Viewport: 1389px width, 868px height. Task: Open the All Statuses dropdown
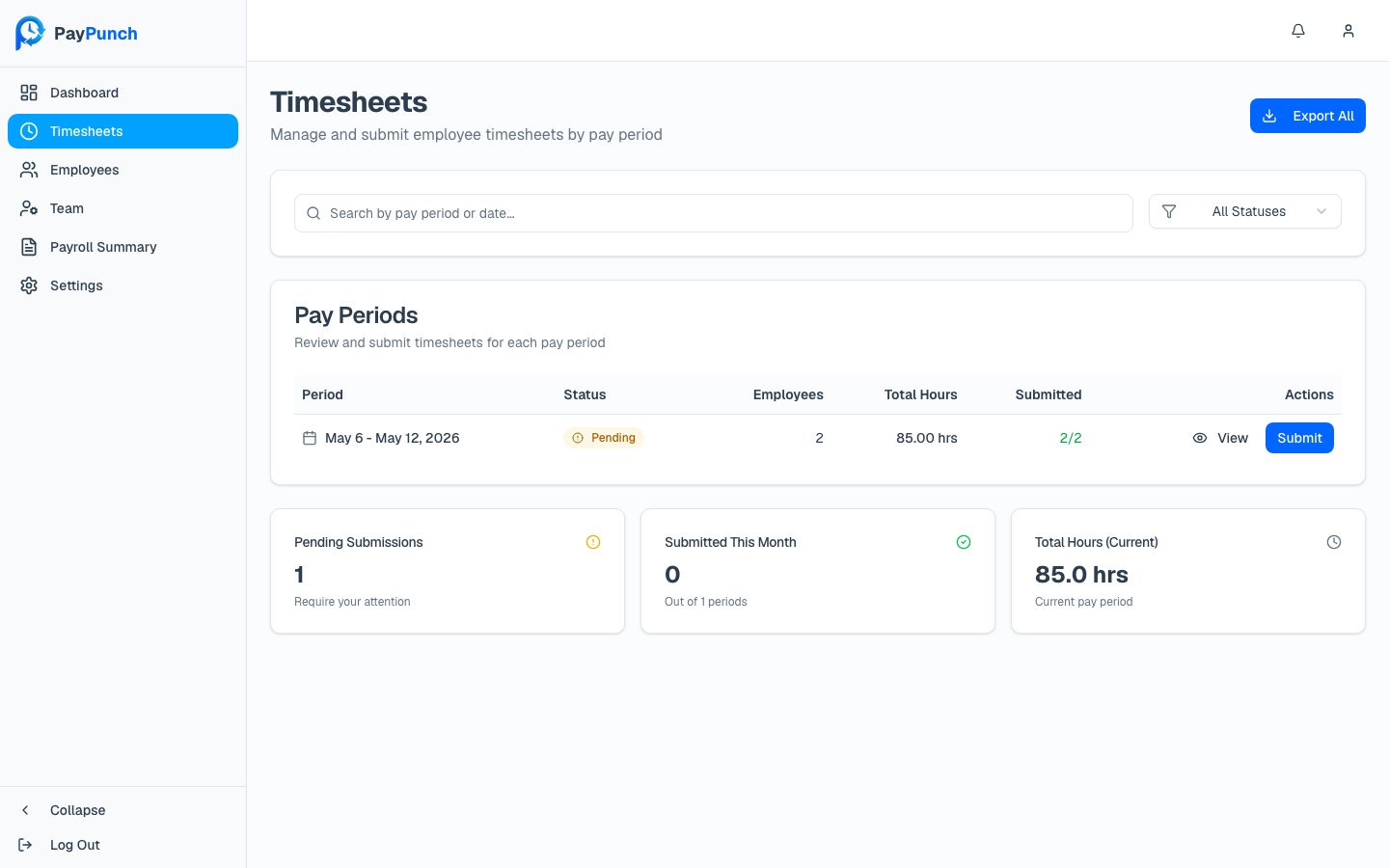click(x=1245, y=211)
